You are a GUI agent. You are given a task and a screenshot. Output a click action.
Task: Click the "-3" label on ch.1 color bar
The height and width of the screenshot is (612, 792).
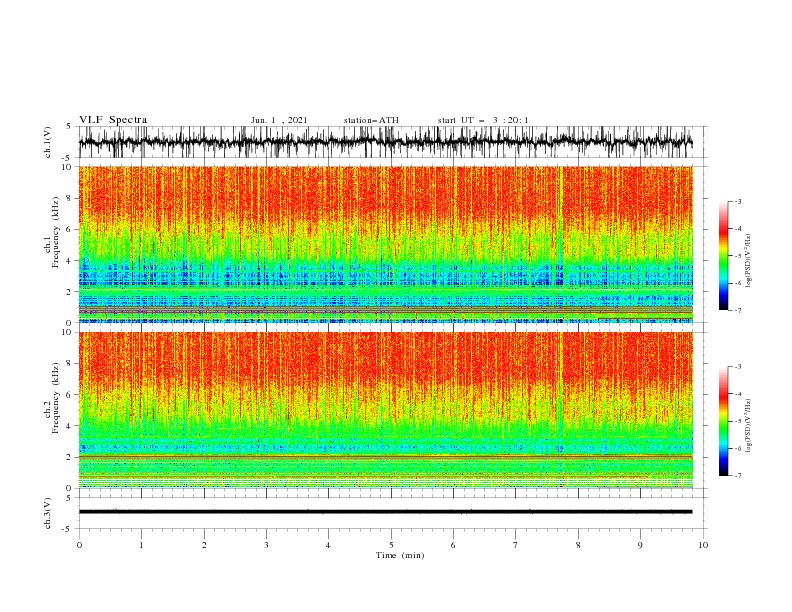[738, 201]
